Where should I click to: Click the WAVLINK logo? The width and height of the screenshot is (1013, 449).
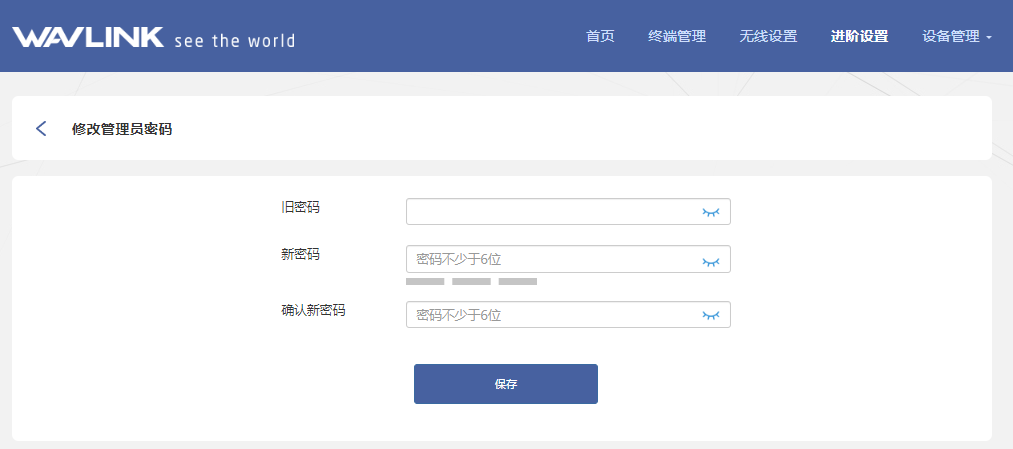pyautogui.click(x=88, y=38)
